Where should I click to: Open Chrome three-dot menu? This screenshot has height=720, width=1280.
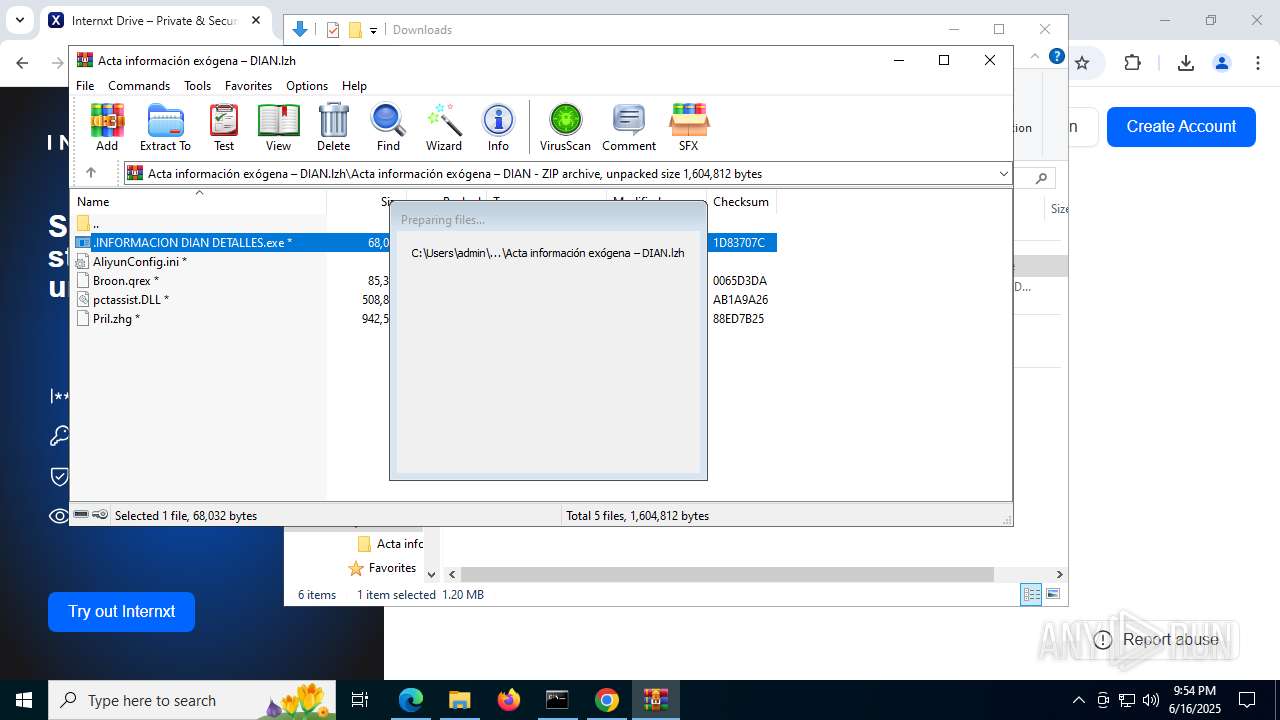(1257, 63)
